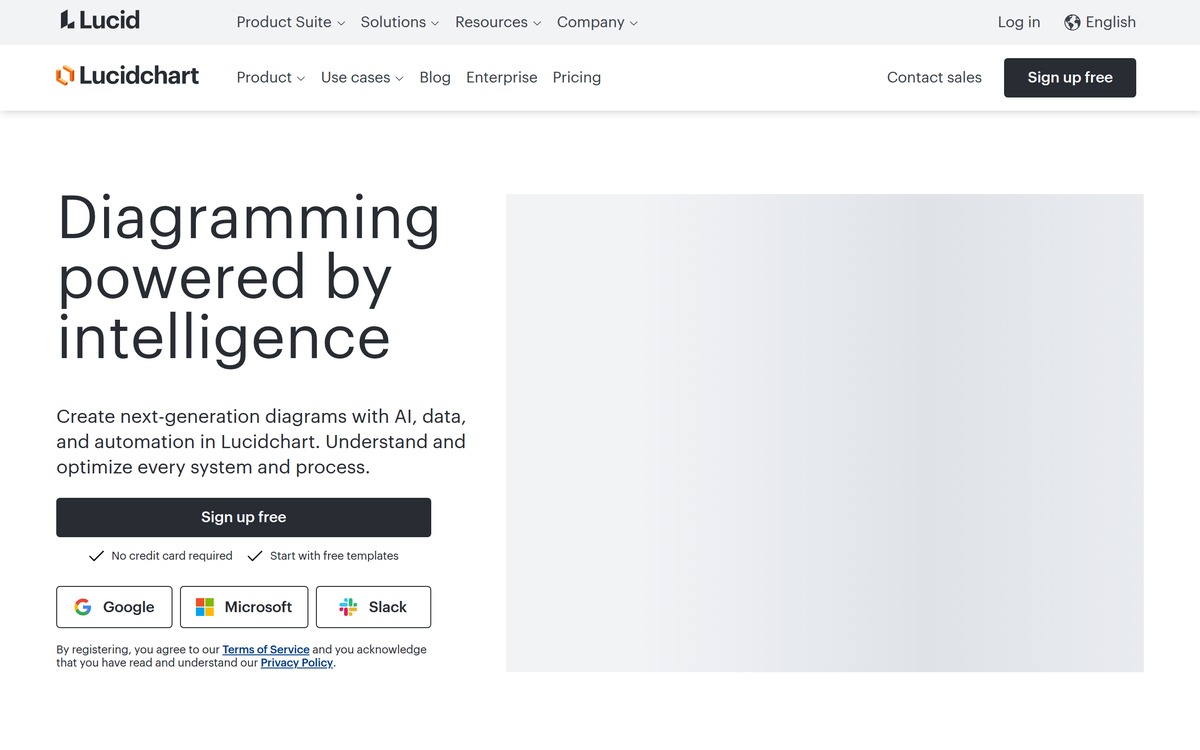Click the gray hero image placeholder
This screenshot has width=1200, height=750.
tap(825, 433)
